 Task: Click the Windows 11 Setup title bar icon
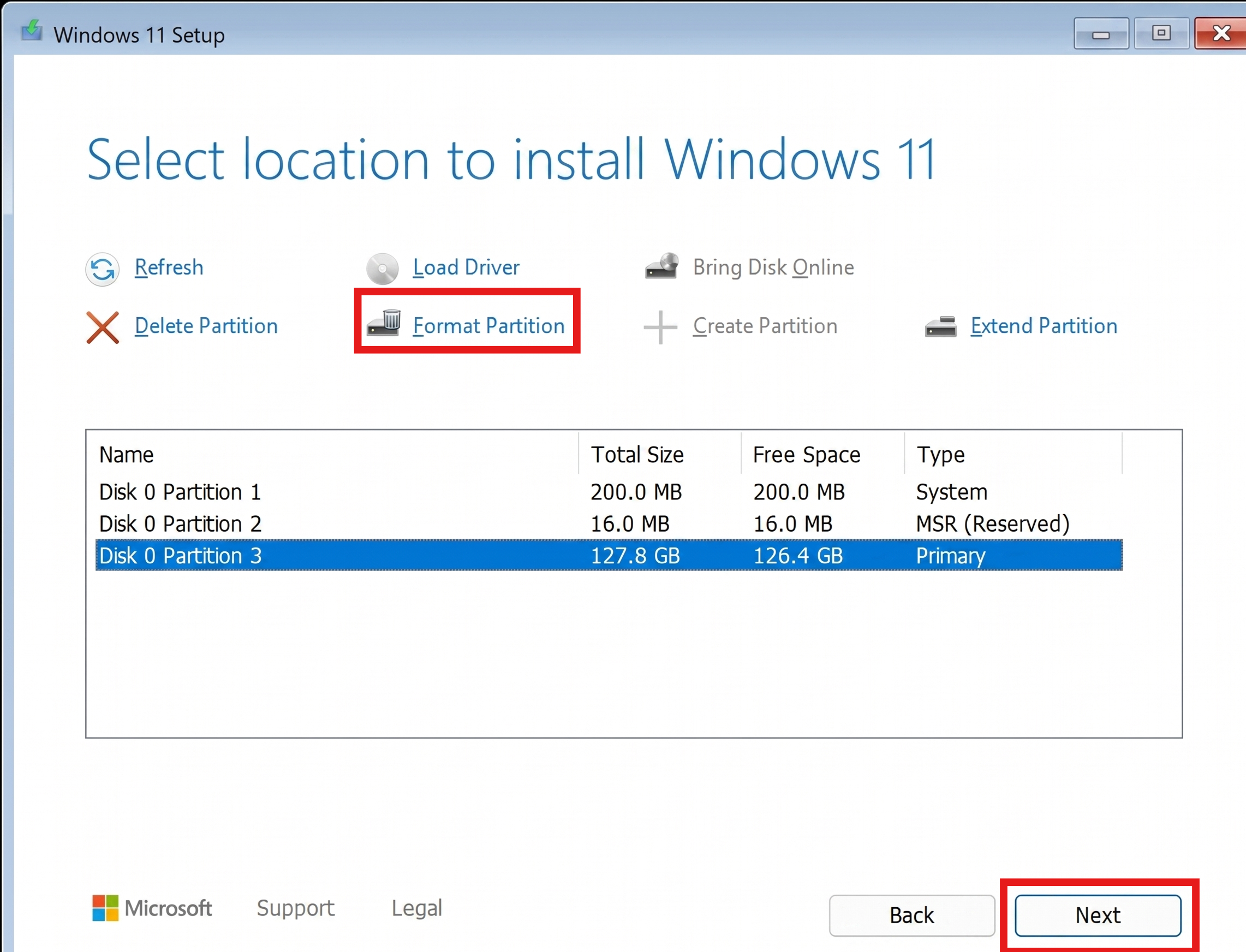(31, 33)
